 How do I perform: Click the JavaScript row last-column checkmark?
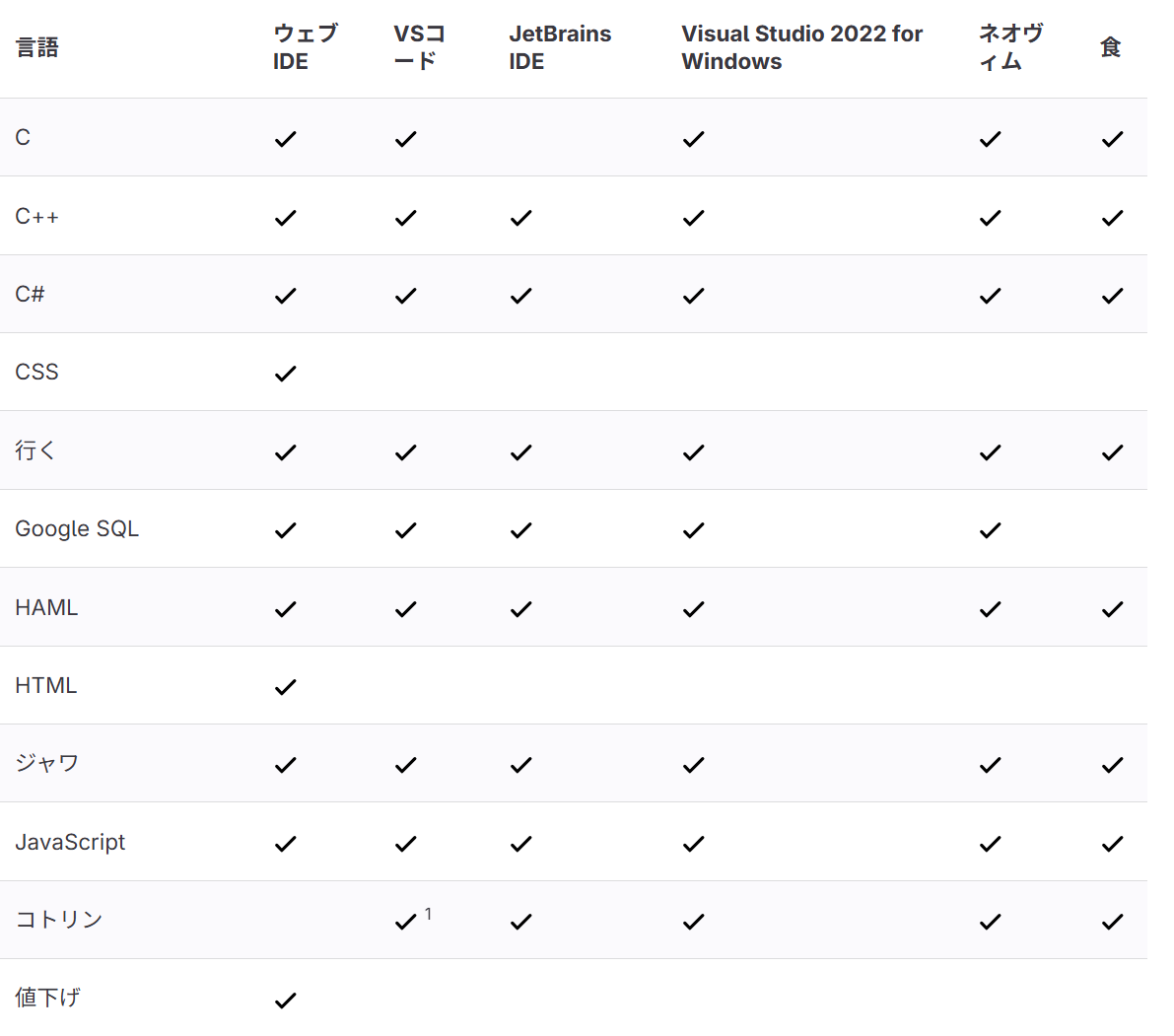(1112, 844)
